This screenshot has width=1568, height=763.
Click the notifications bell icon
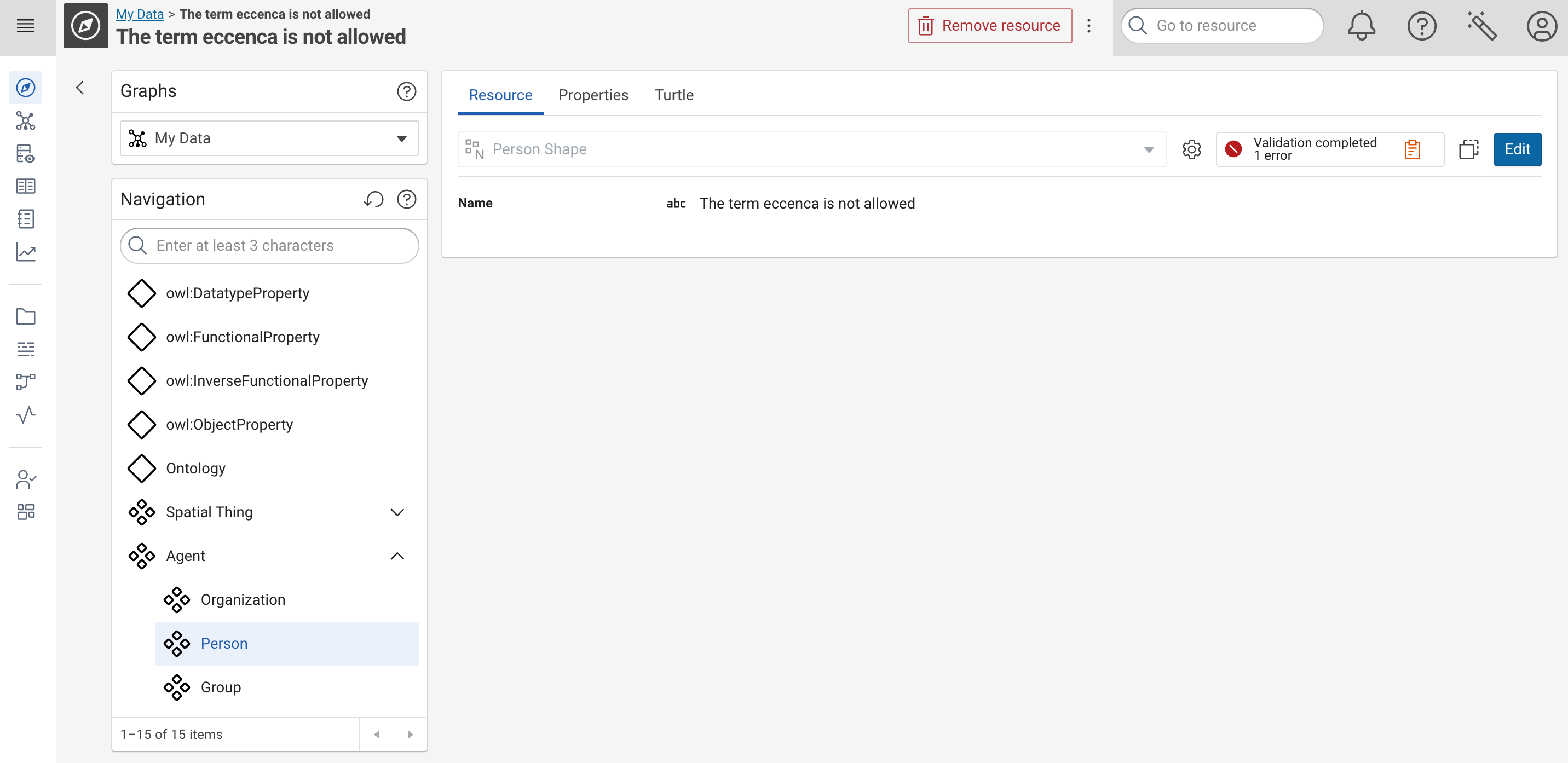coord(1361,26)
